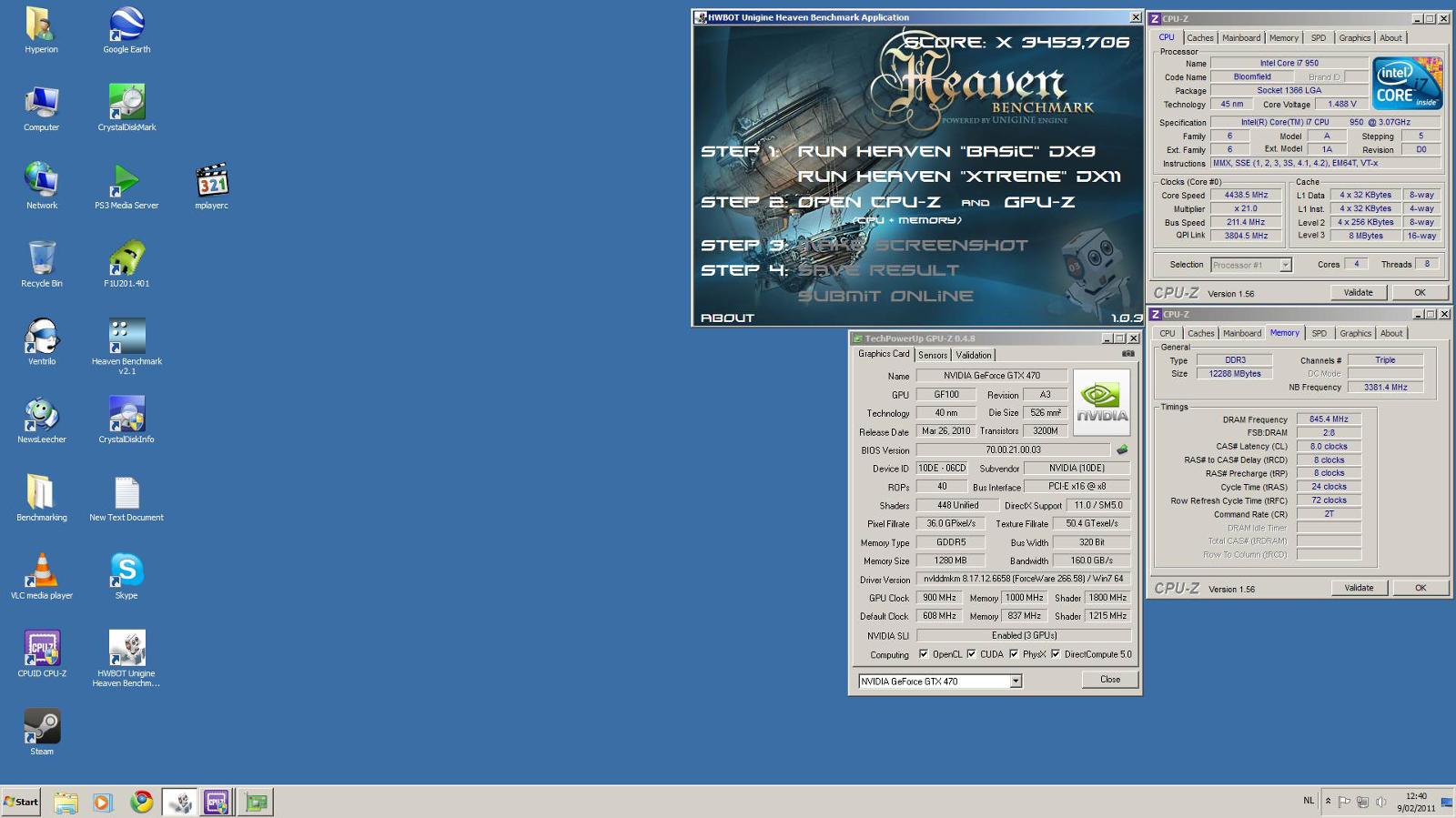
Task: Click the Intel Core i7 logo in CPU-Z
Action: 1408,83
